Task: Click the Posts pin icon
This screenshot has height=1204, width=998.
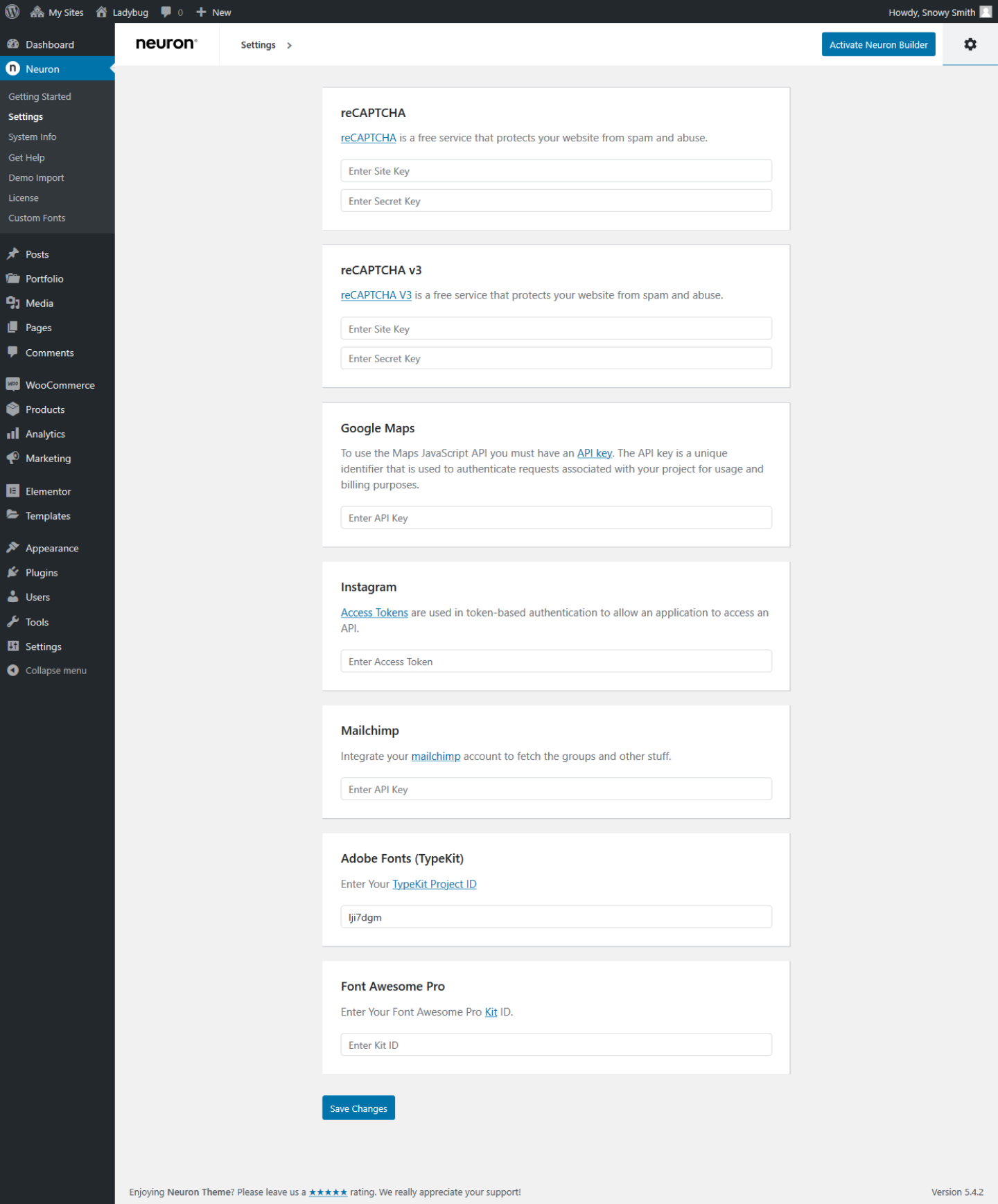Action: 12,254
